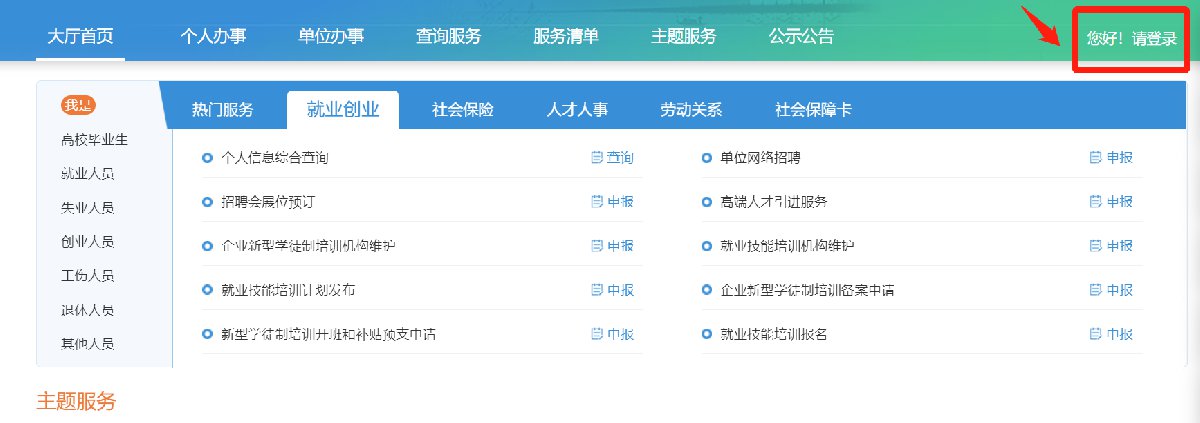This screenshot has width=1200, height=423.
Task: Open the 企业新型学徒制培训机构维护 service entry
Action: [x=308, y=246]
